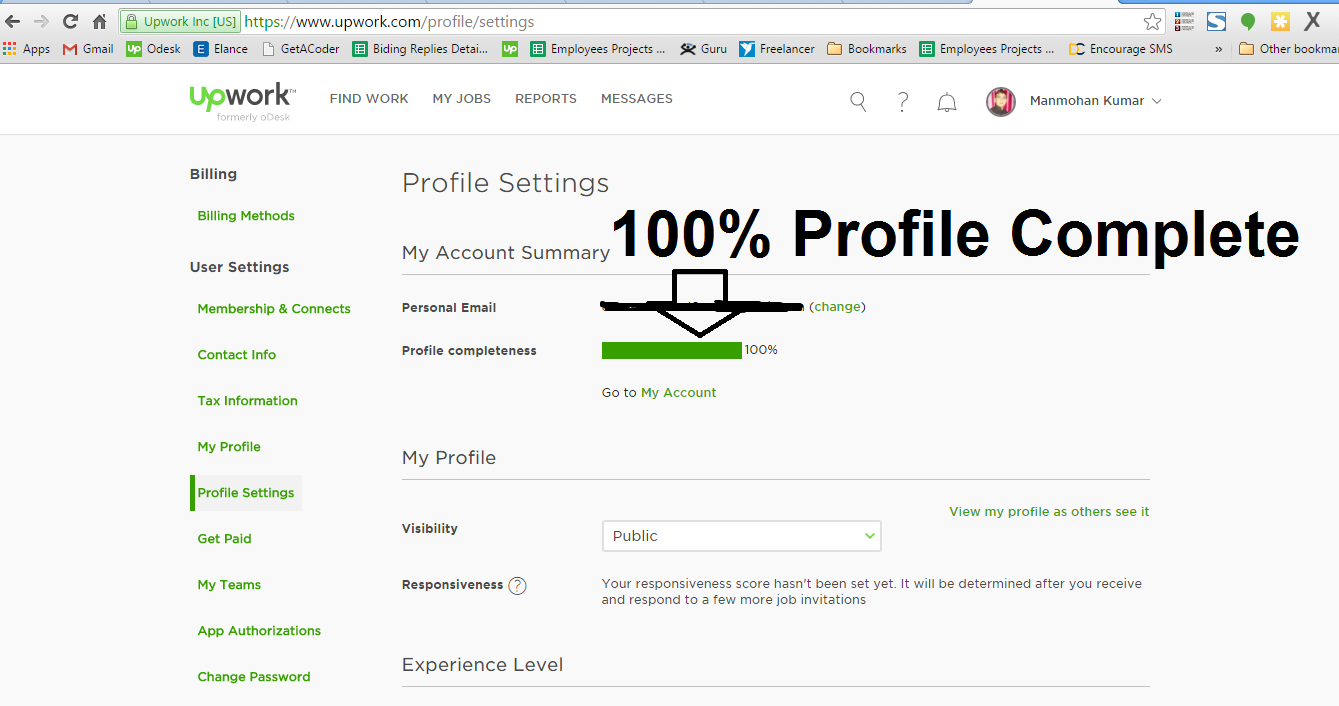Click Upwork Inc [US] security badge

click(x=180, y=21)
